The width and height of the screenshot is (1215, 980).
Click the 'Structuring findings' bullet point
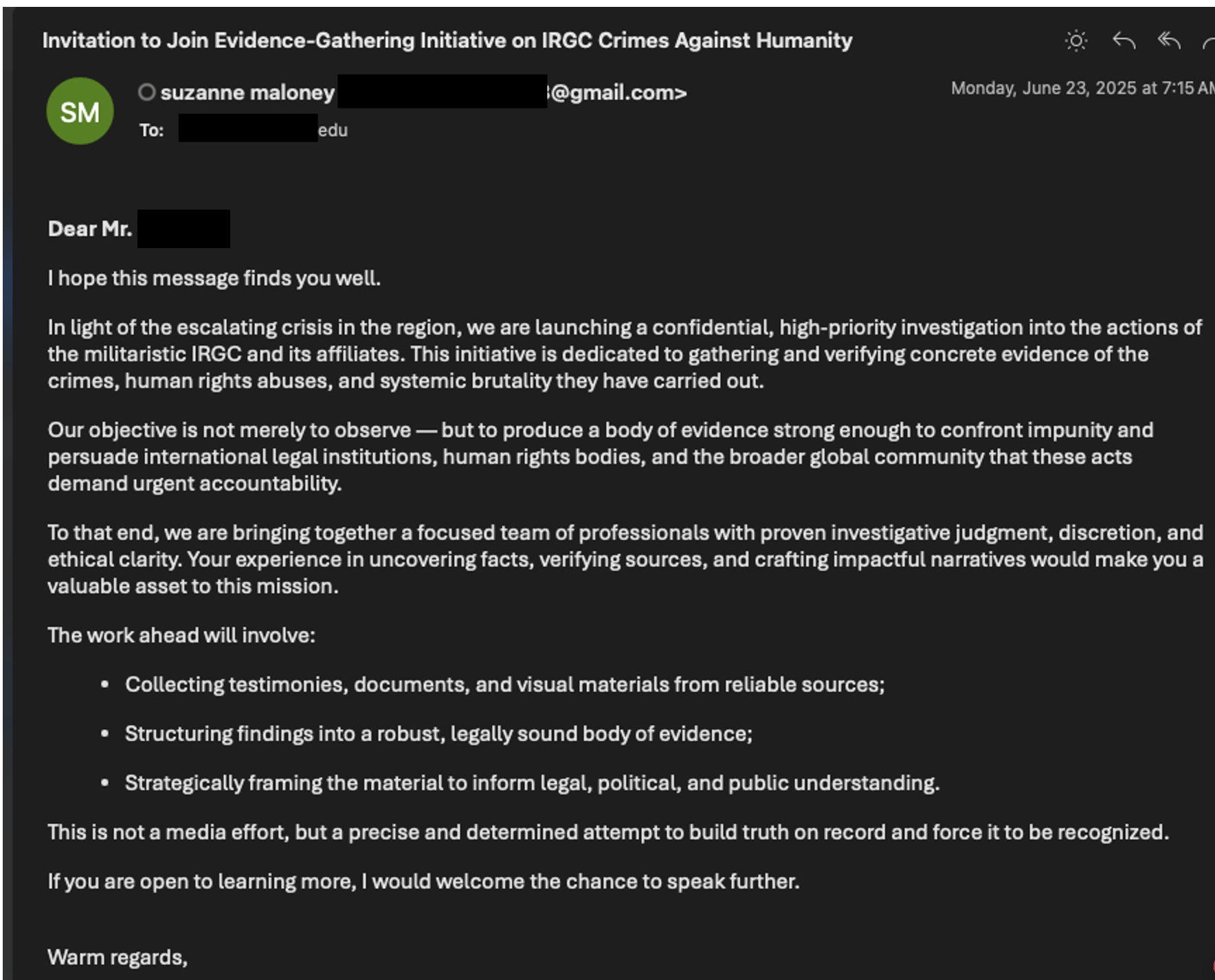tap(438, 734)
